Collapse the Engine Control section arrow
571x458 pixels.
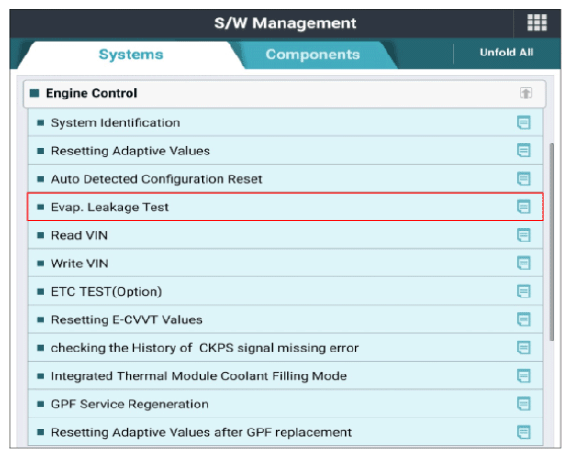(525, 93)
